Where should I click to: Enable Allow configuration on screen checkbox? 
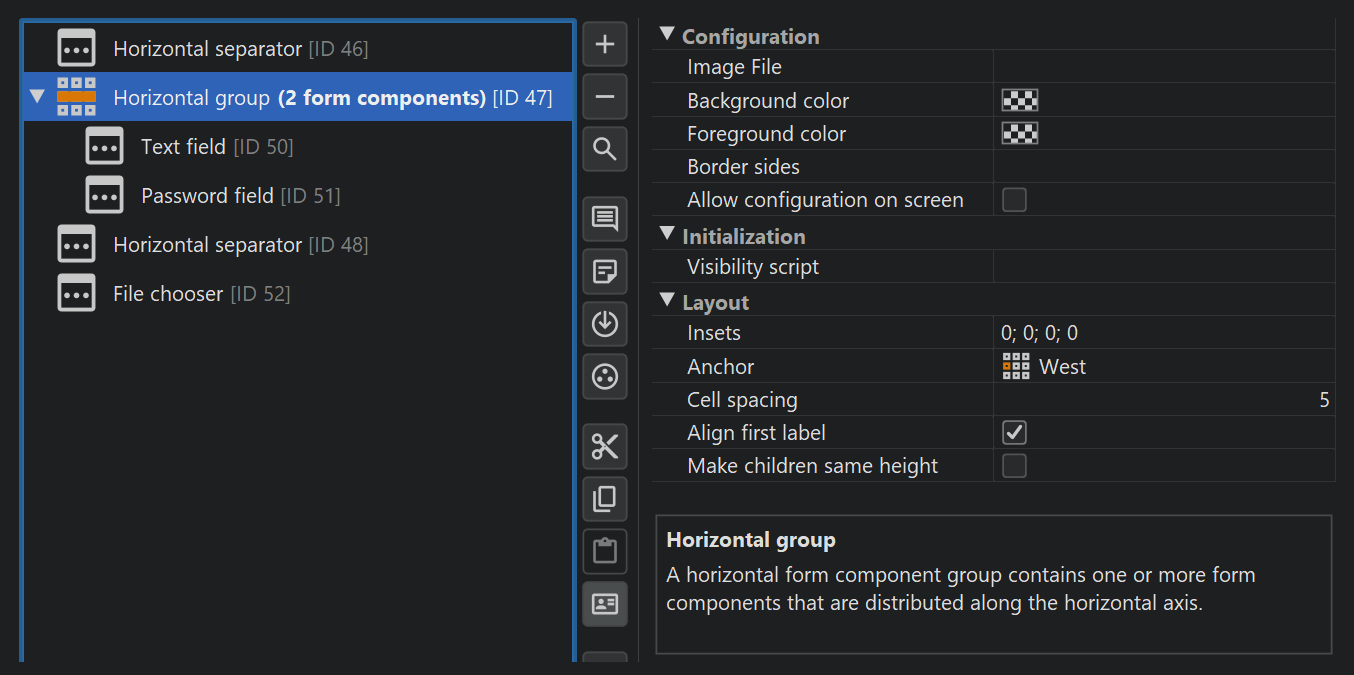click(1014, 200)
